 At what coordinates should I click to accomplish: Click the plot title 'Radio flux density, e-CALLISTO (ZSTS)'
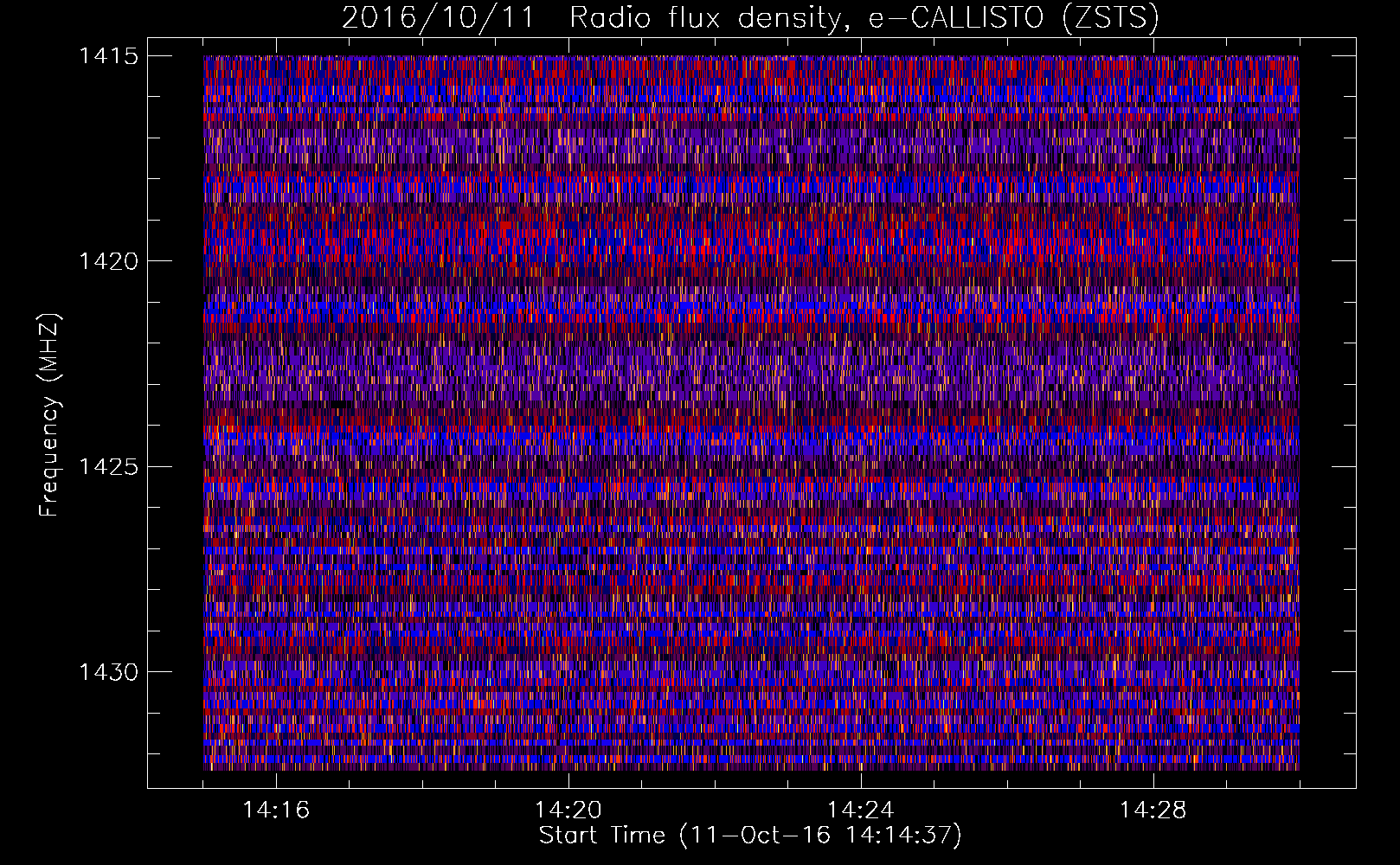(864, 18)
